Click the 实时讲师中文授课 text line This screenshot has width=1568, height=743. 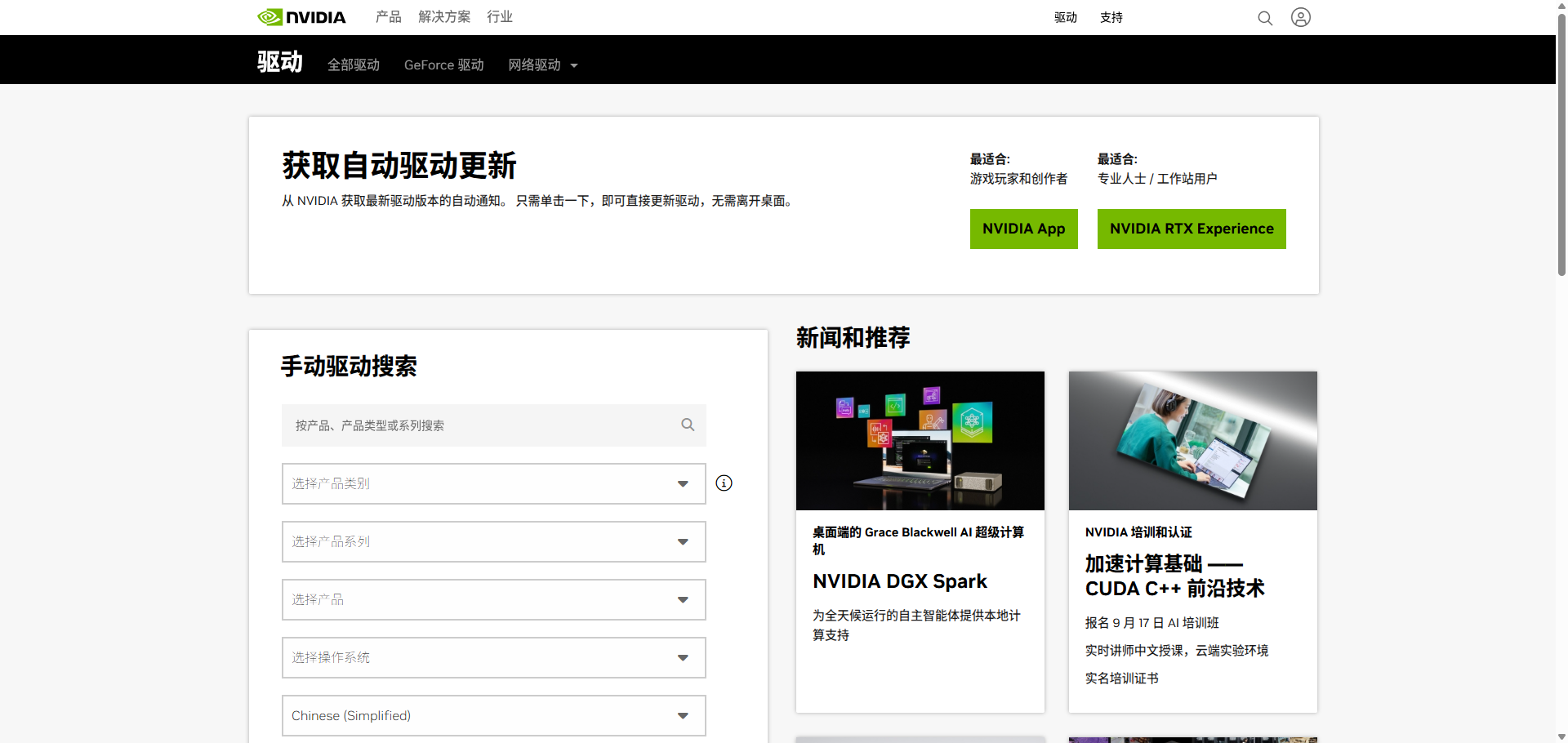(1177, 651)
